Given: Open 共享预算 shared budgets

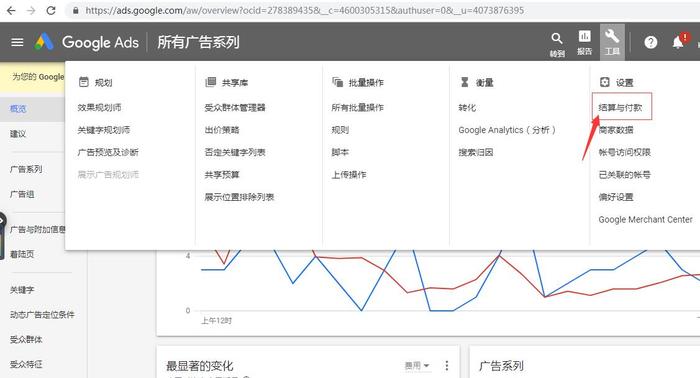Looking at the screenshot, I should [222, 174].
